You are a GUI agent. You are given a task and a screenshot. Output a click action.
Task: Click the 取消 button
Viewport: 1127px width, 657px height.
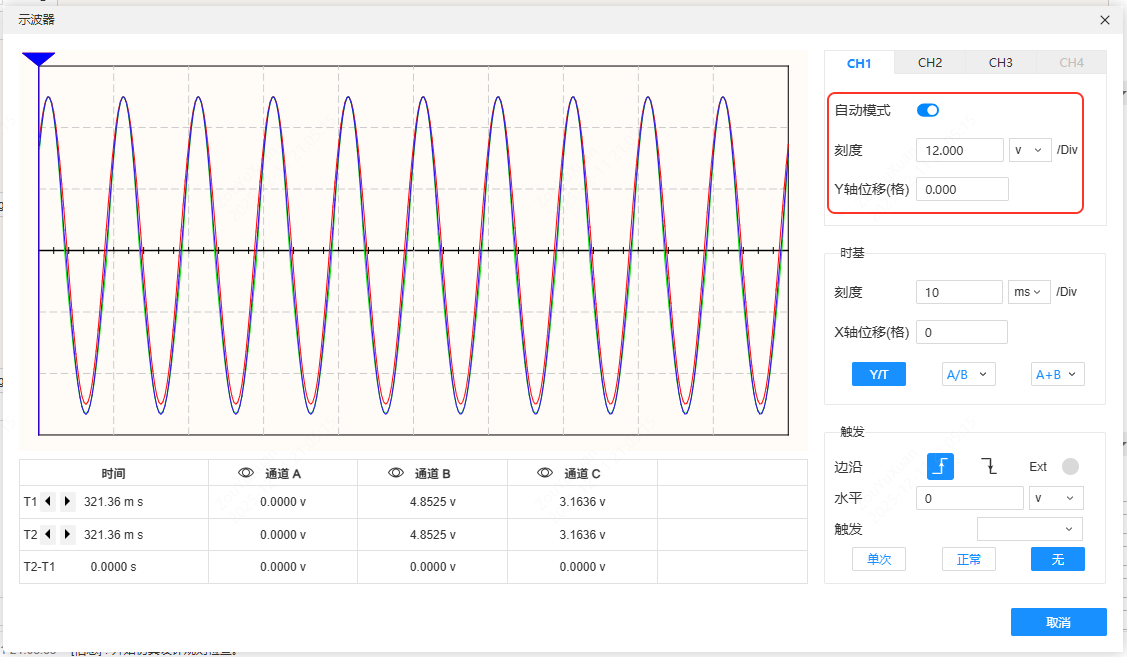click(1058, 622)
